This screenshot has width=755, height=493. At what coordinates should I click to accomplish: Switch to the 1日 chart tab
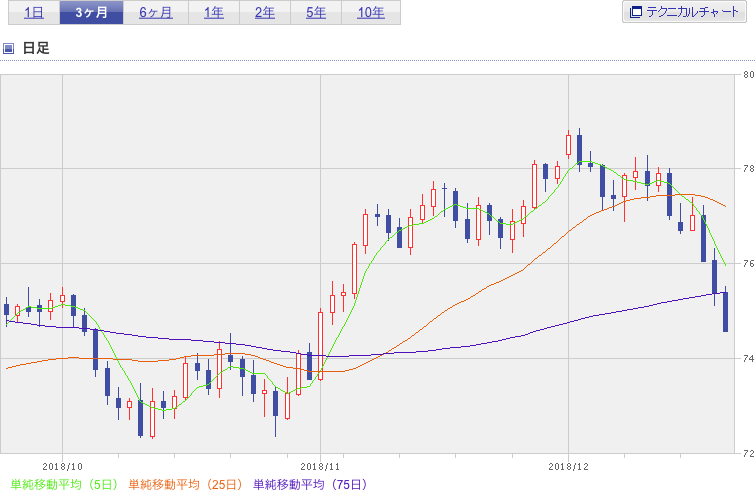34,13
